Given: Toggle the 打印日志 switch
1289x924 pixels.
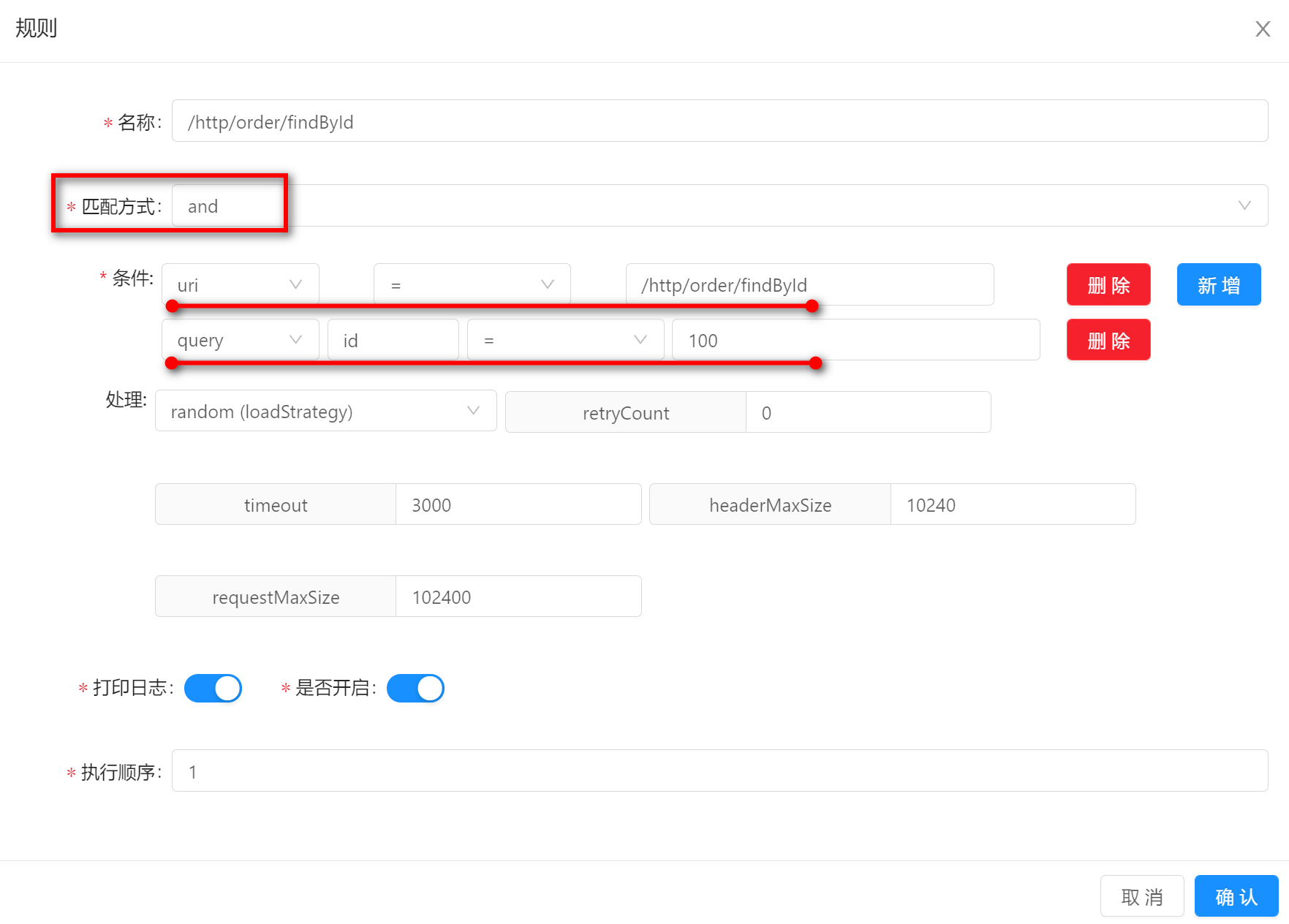Looking at the screenshot, I should pyautogui.click(x=213, y=688).
